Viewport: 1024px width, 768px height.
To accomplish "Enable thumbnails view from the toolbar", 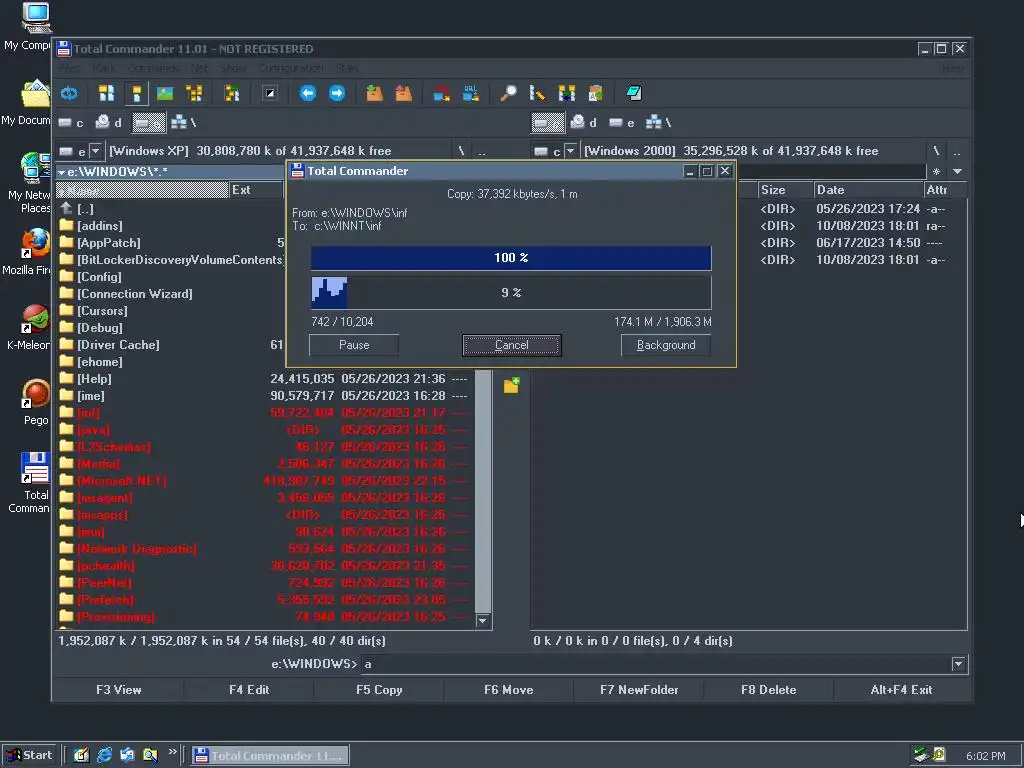I will point(165,93).
